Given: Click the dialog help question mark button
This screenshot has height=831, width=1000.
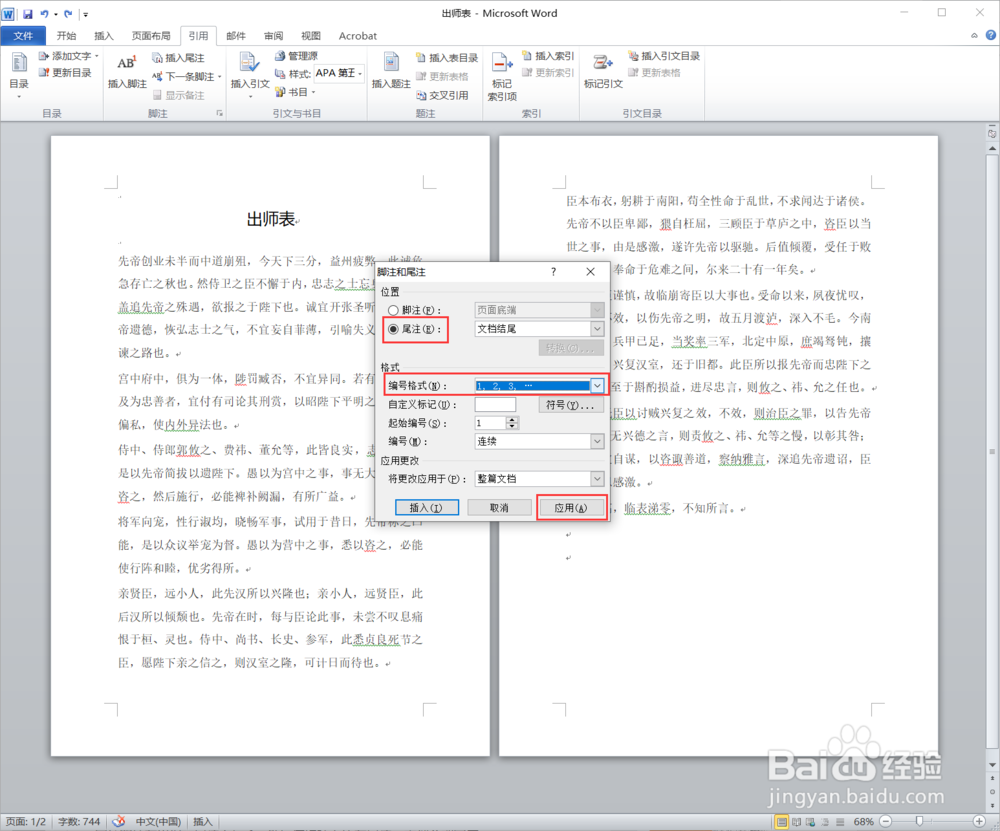Looking at the screenshot, I should coord(554,272).
